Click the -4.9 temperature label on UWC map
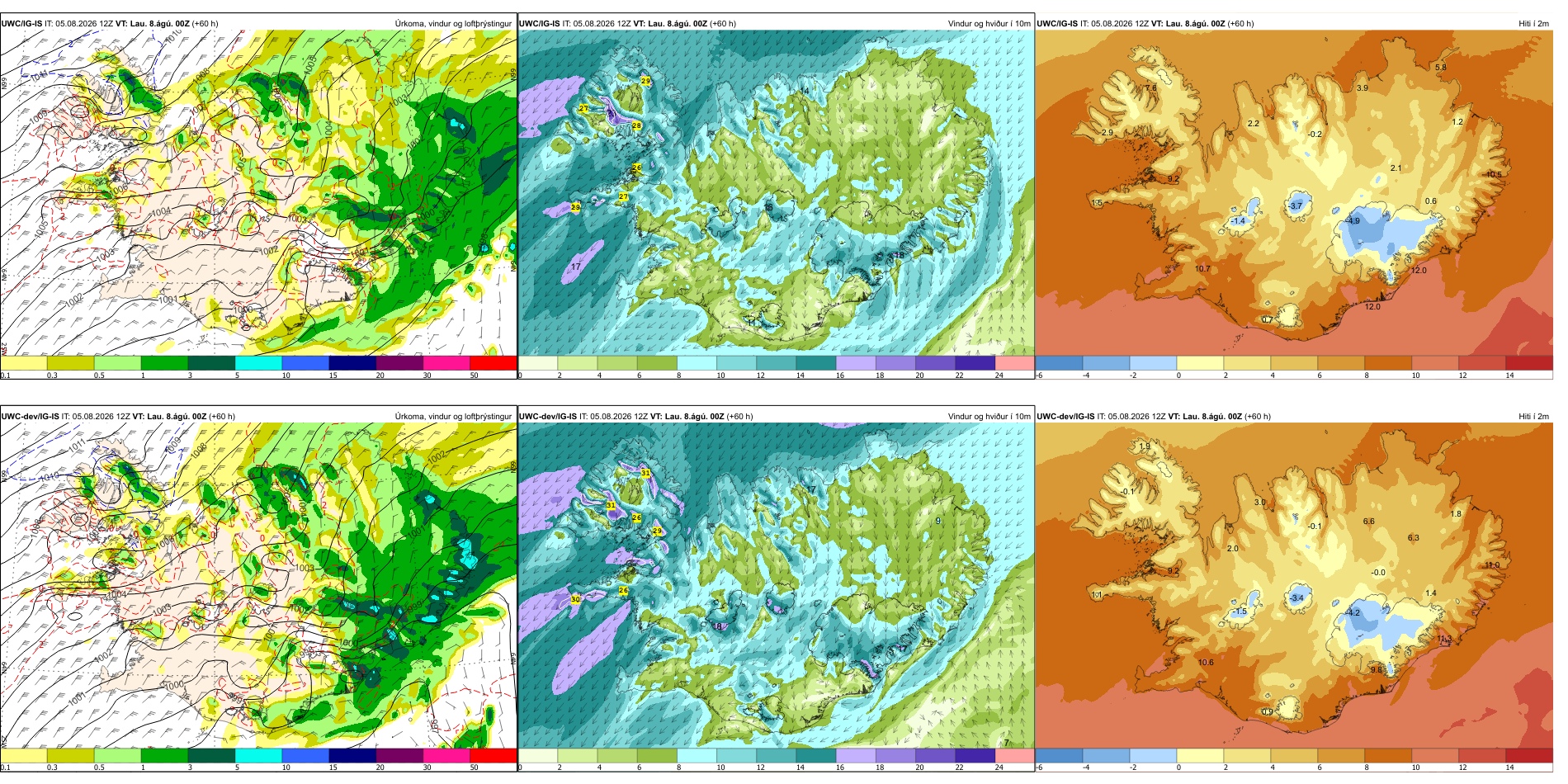The image size is (1568, 784). tap(1353, 221)
